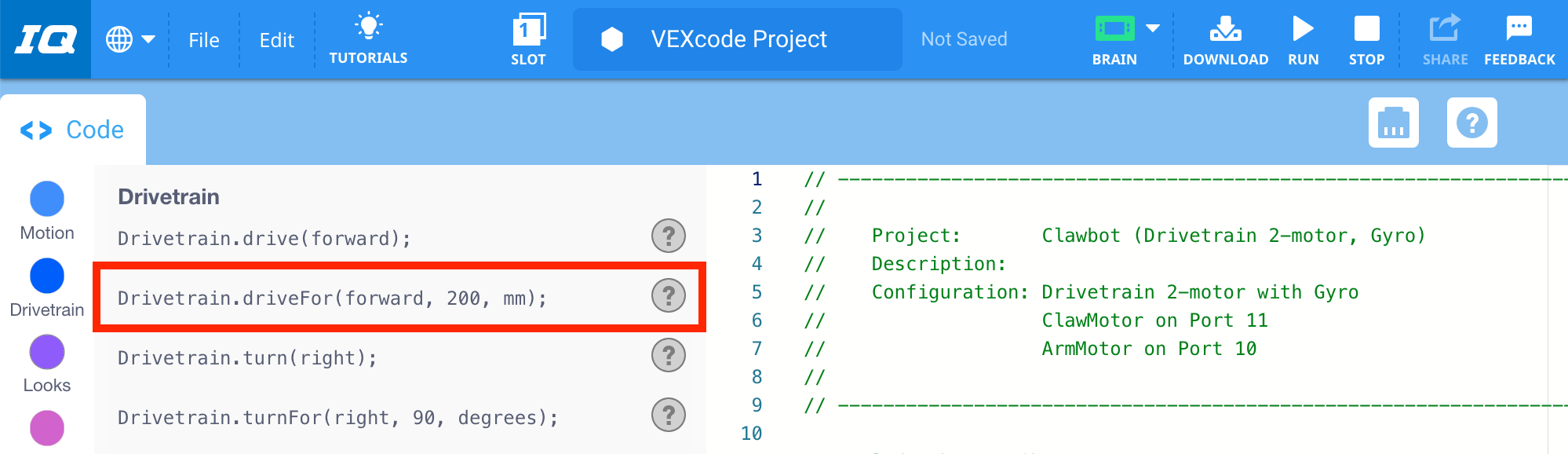Select the Drivetrain.turnFor(right, 90, degrees) command
This screenshot has width=1568, height=454.
tap(338, 418)
